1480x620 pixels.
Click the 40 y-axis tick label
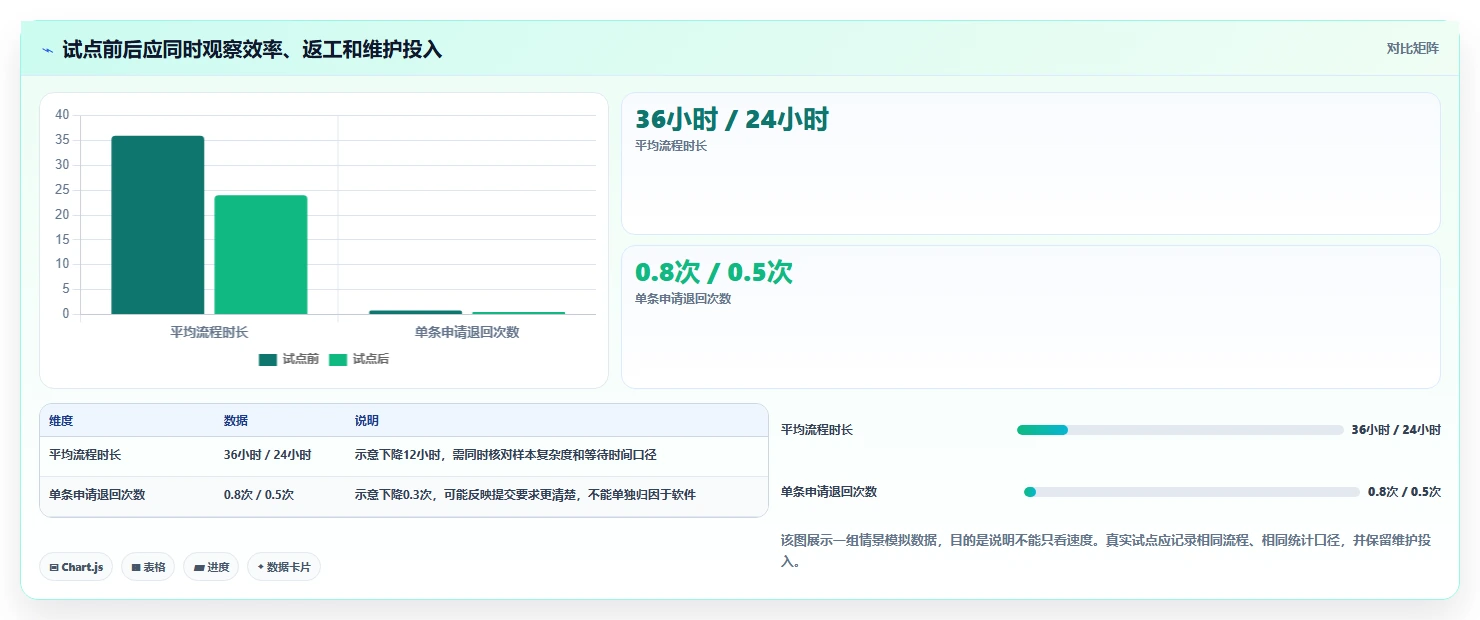62,115
